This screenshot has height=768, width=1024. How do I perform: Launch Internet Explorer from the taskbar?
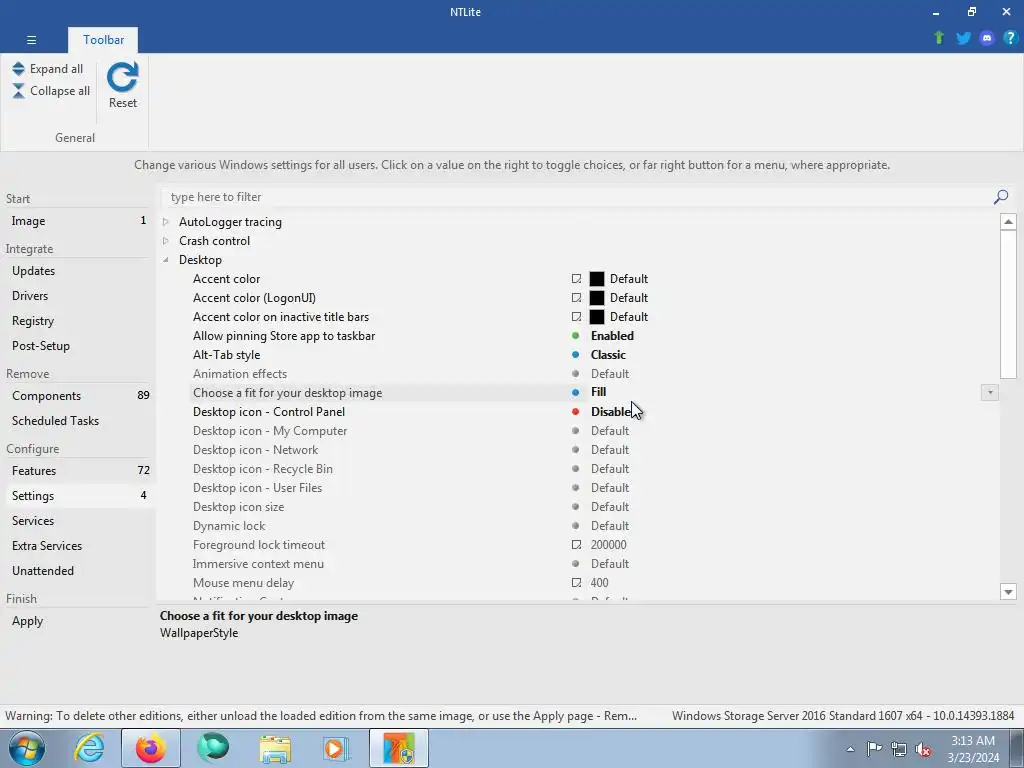[x=89, y=748]
